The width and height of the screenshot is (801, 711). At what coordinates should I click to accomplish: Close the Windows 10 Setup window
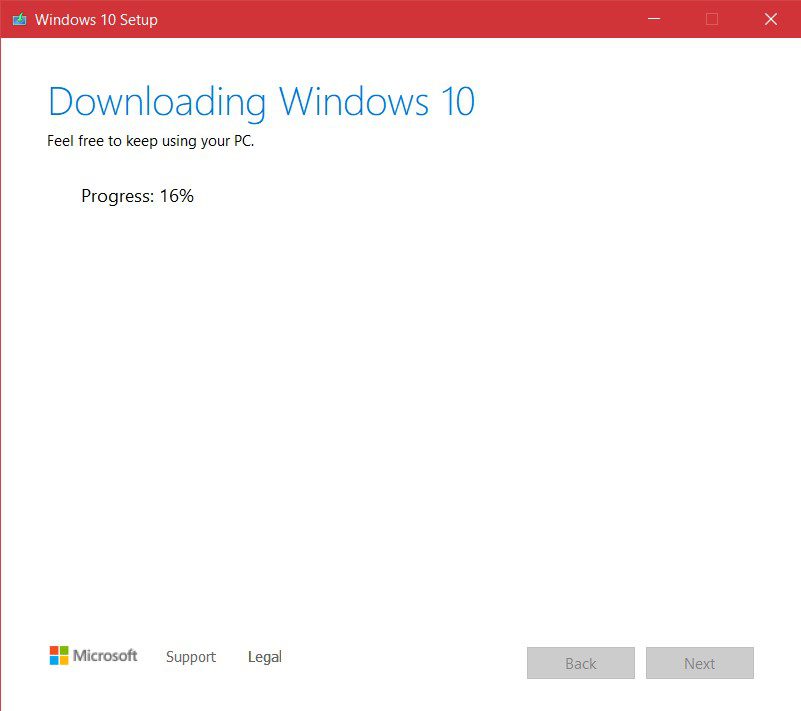pos(771,19)
